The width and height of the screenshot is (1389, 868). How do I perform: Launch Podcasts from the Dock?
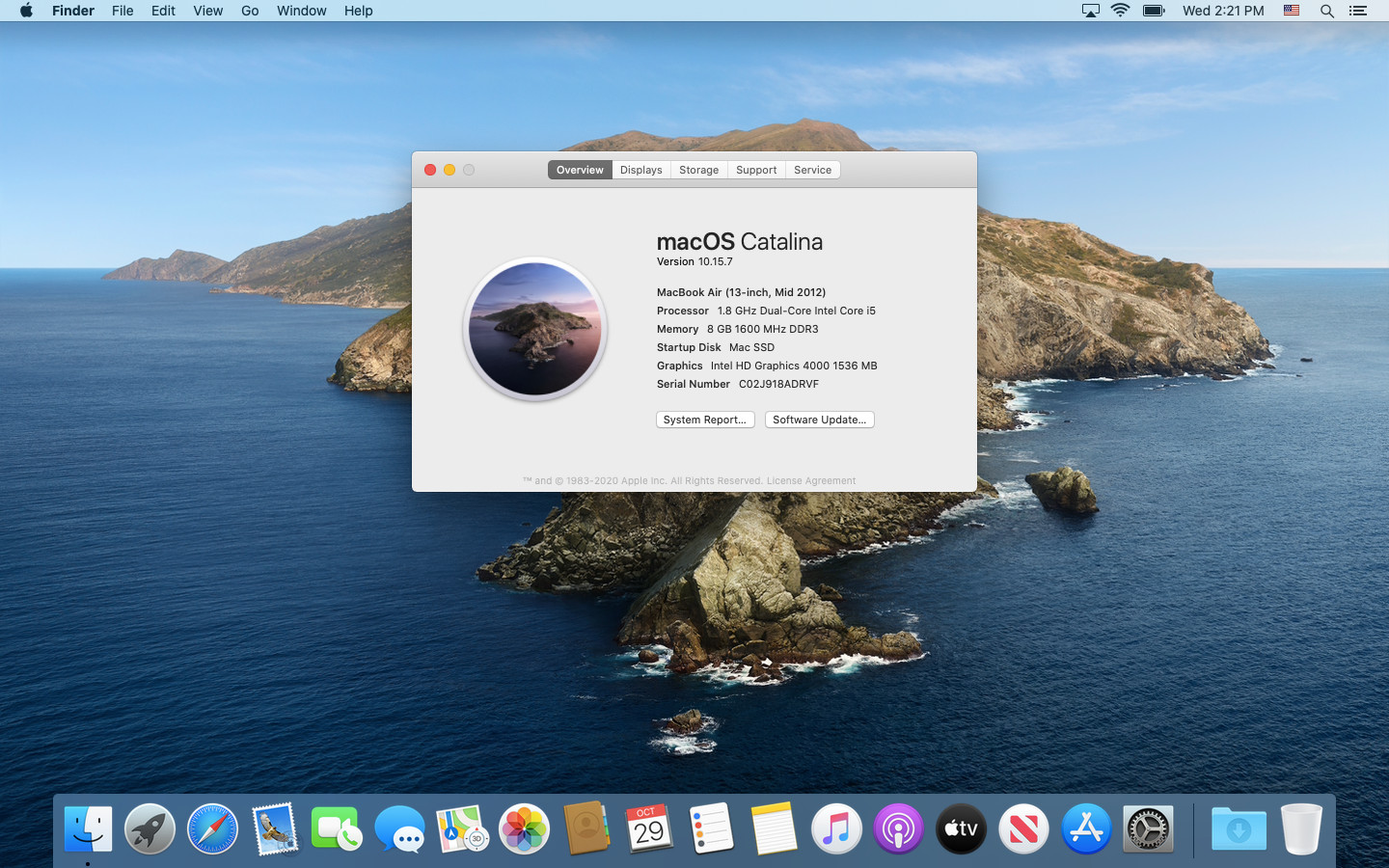[x=899, y=829]
